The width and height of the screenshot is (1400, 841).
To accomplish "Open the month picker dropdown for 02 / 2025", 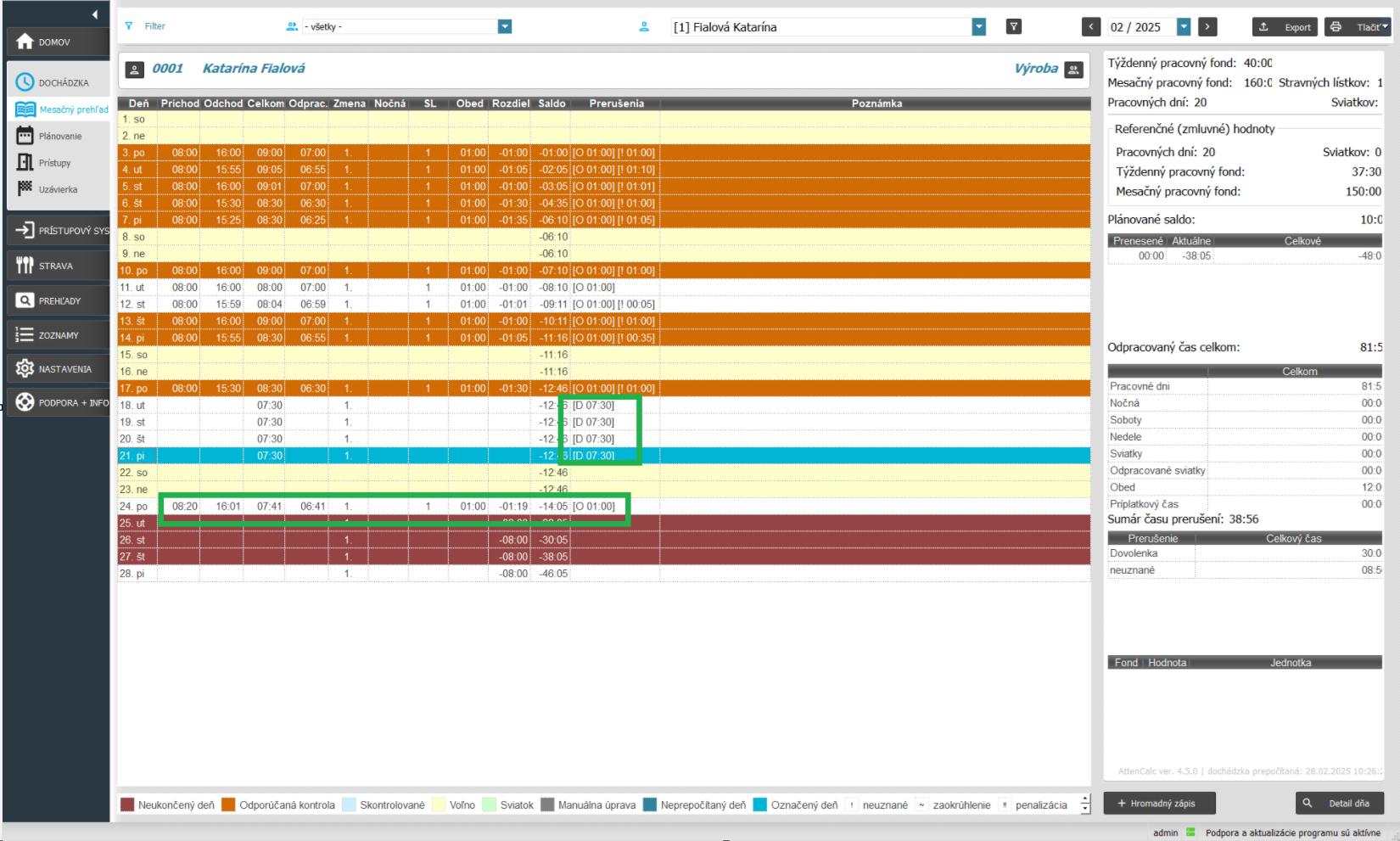I will (1184, 27).
